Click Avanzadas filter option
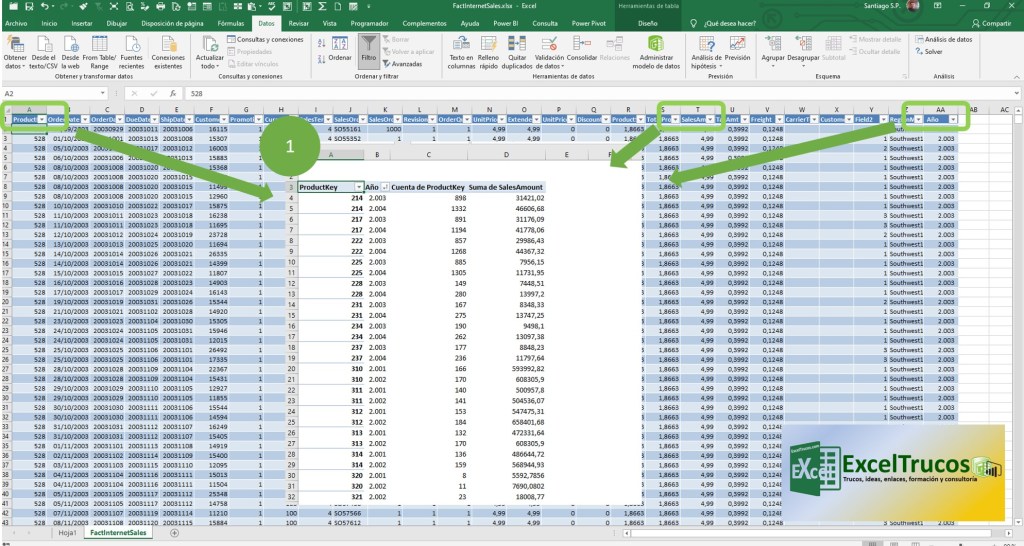 tap(405, 63)
